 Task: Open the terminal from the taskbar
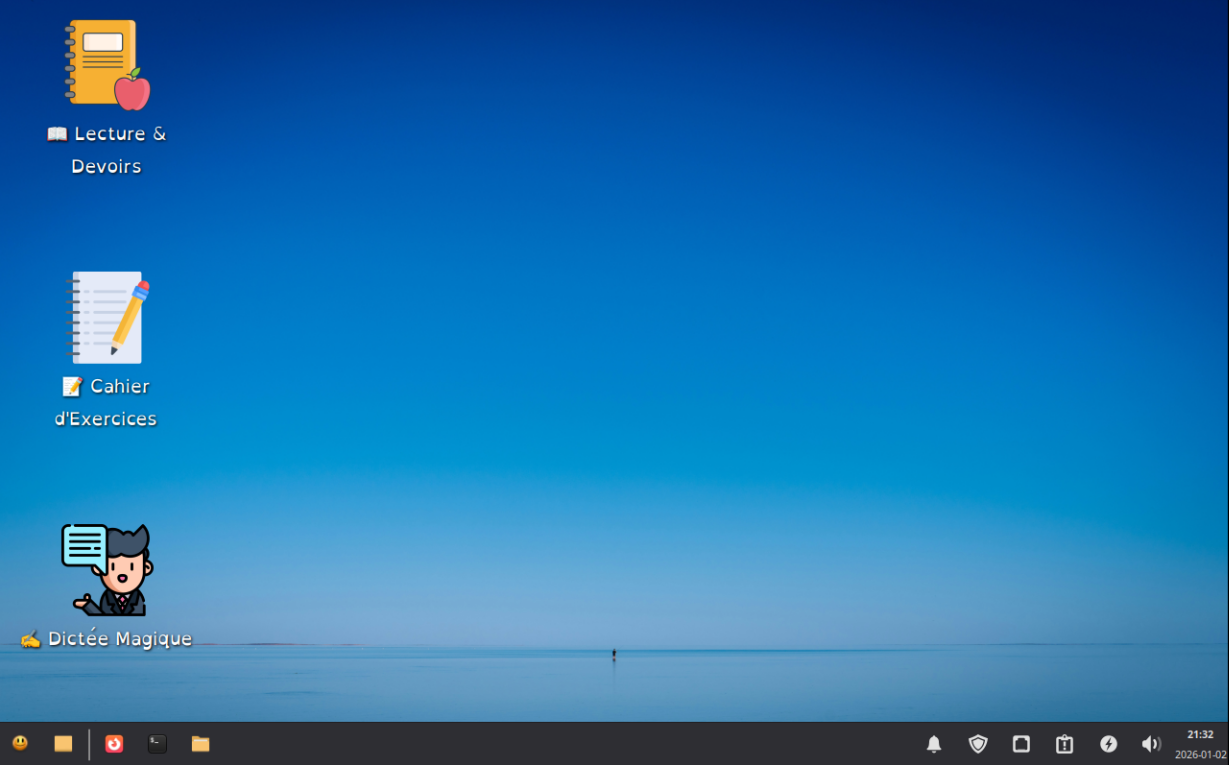(x=157, y=743)
